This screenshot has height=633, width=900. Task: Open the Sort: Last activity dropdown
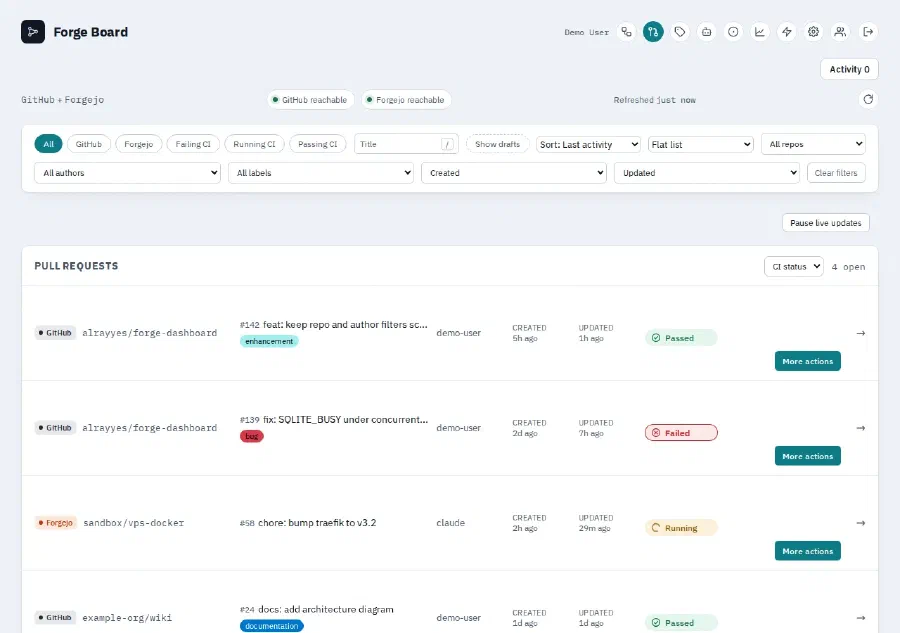[x=588, y=144]
